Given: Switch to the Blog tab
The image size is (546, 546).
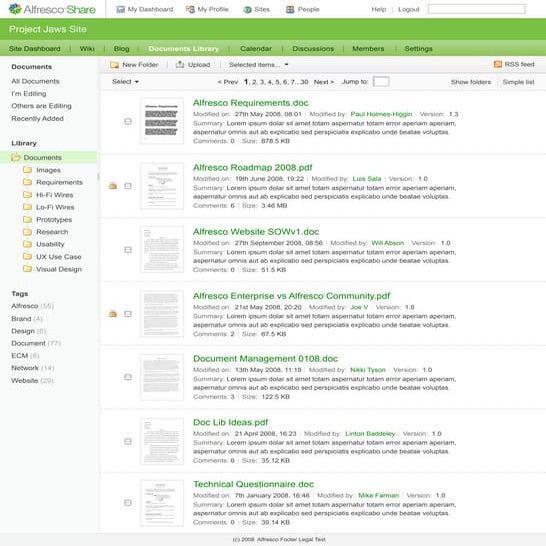Looking at the screenshot, I should [122, 48].
